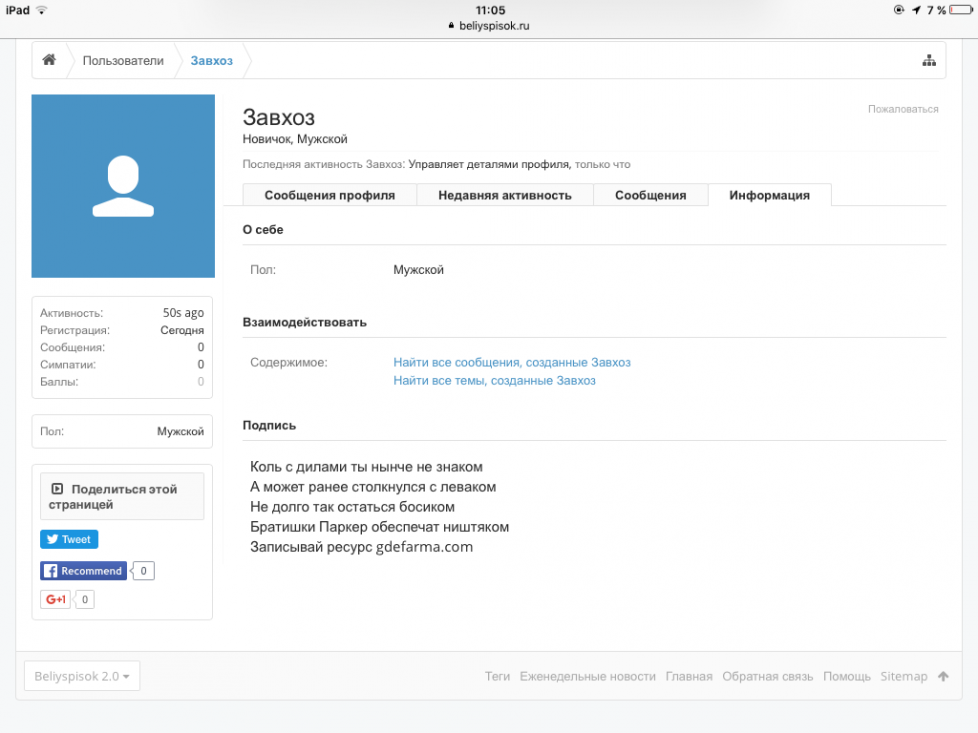This screenshot has width=978, height=733.
Task: Click the scroll-to-top arrow icon
Action: tap(942, 677)
